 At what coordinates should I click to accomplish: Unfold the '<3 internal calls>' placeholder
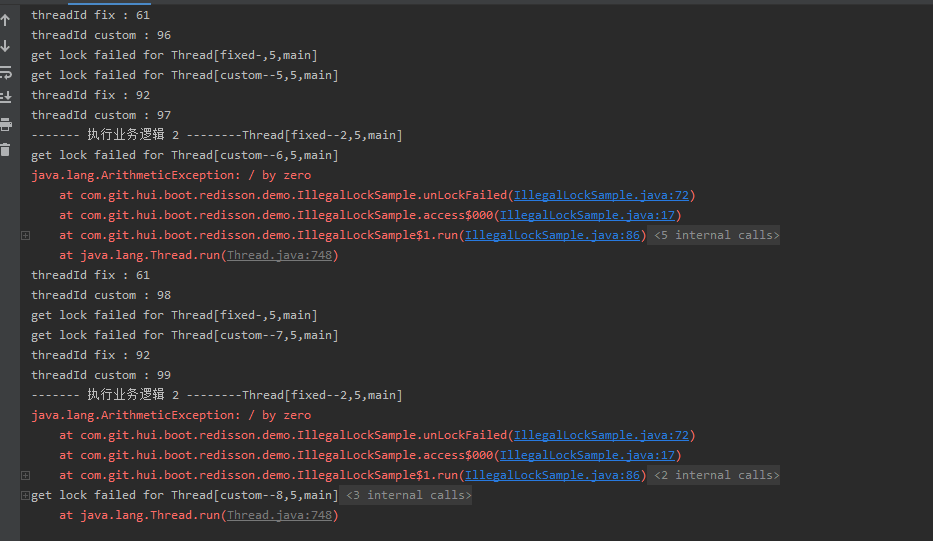pyautogui.click(x=408, y=495)
